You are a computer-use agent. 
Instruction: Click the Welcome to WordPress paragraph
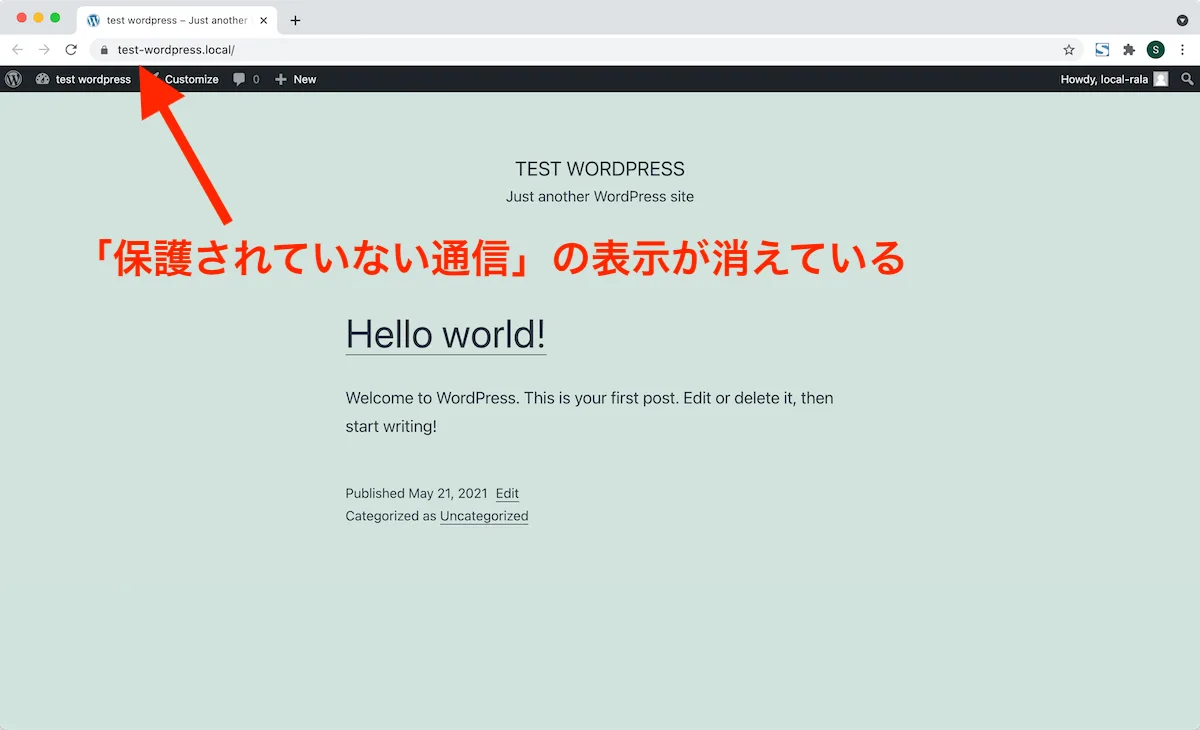(589, 412)
